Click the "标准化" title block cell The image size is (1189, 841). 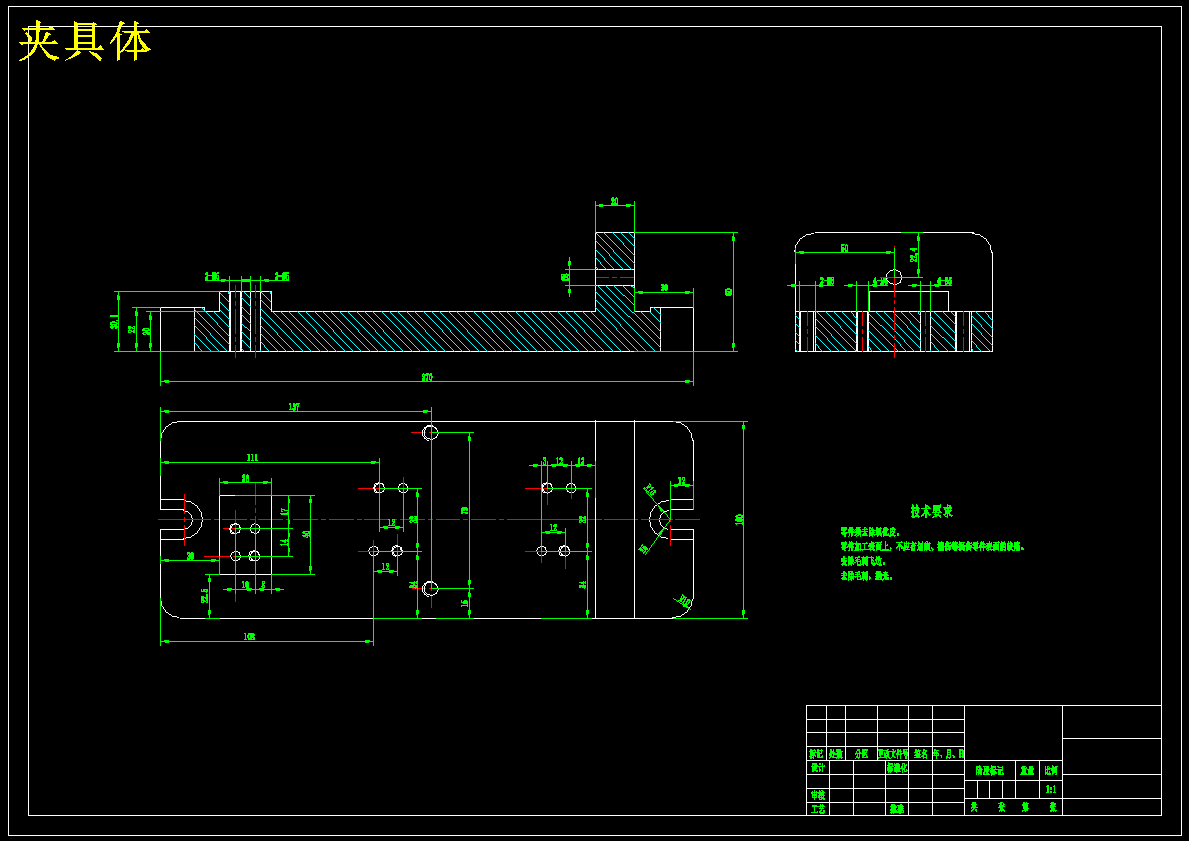point(897,767)
